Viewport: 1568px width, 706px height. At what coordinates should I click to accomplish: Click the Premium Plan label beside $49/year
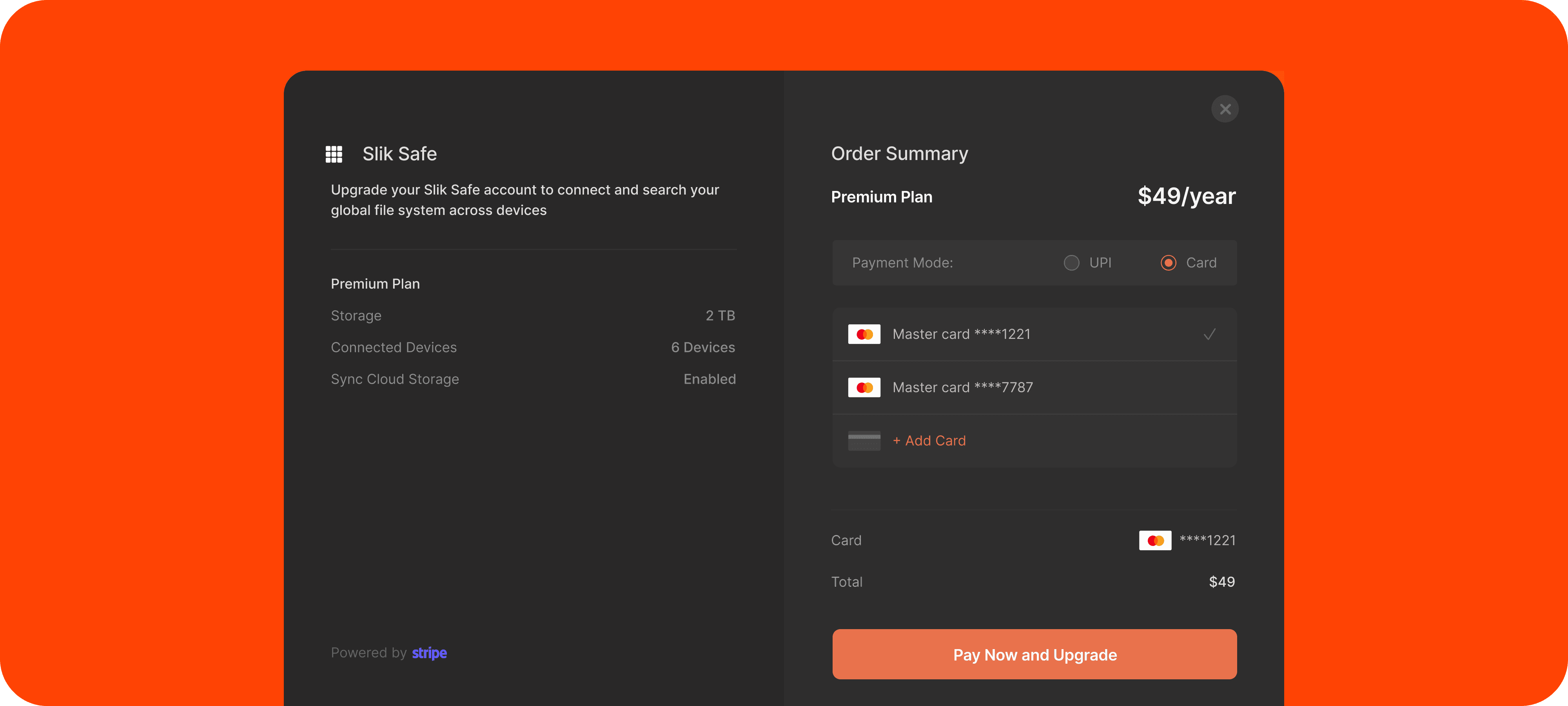(881, 197)
